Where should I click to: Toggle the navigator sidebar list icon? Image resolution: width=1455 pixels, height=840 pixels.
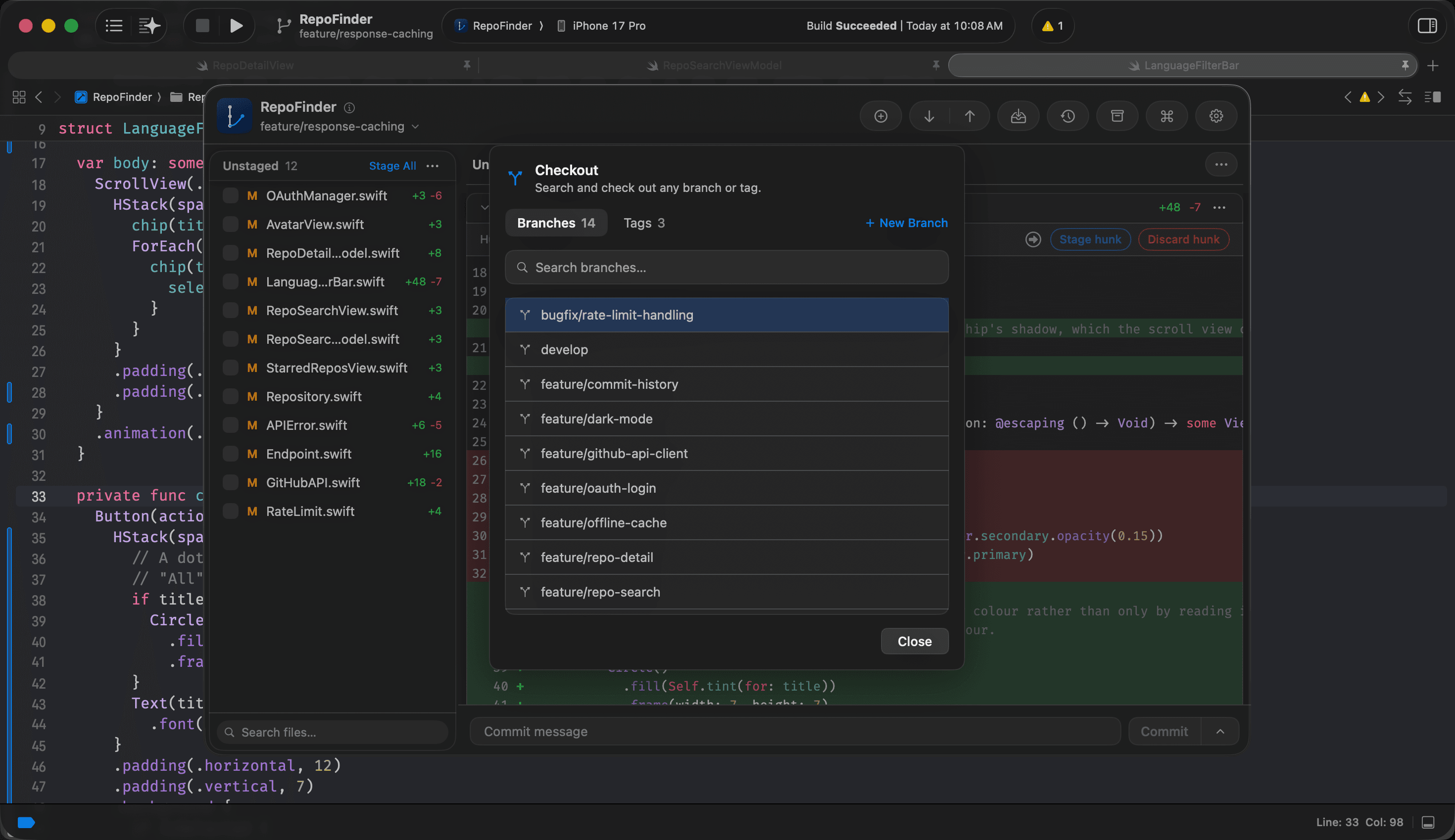tap(114, 25)
